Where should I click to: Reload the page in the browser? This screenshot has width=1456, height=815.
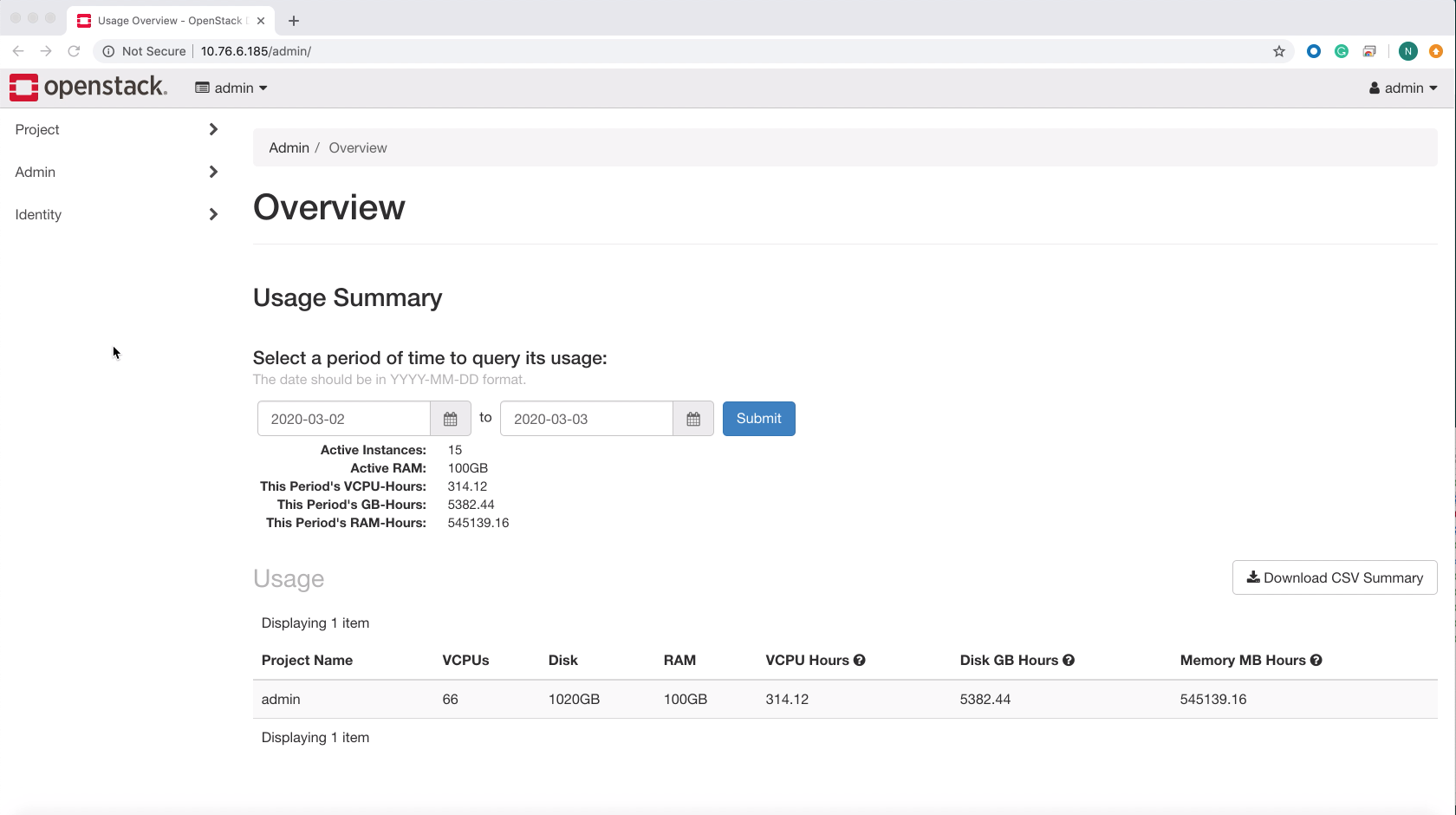click(74, 51)
